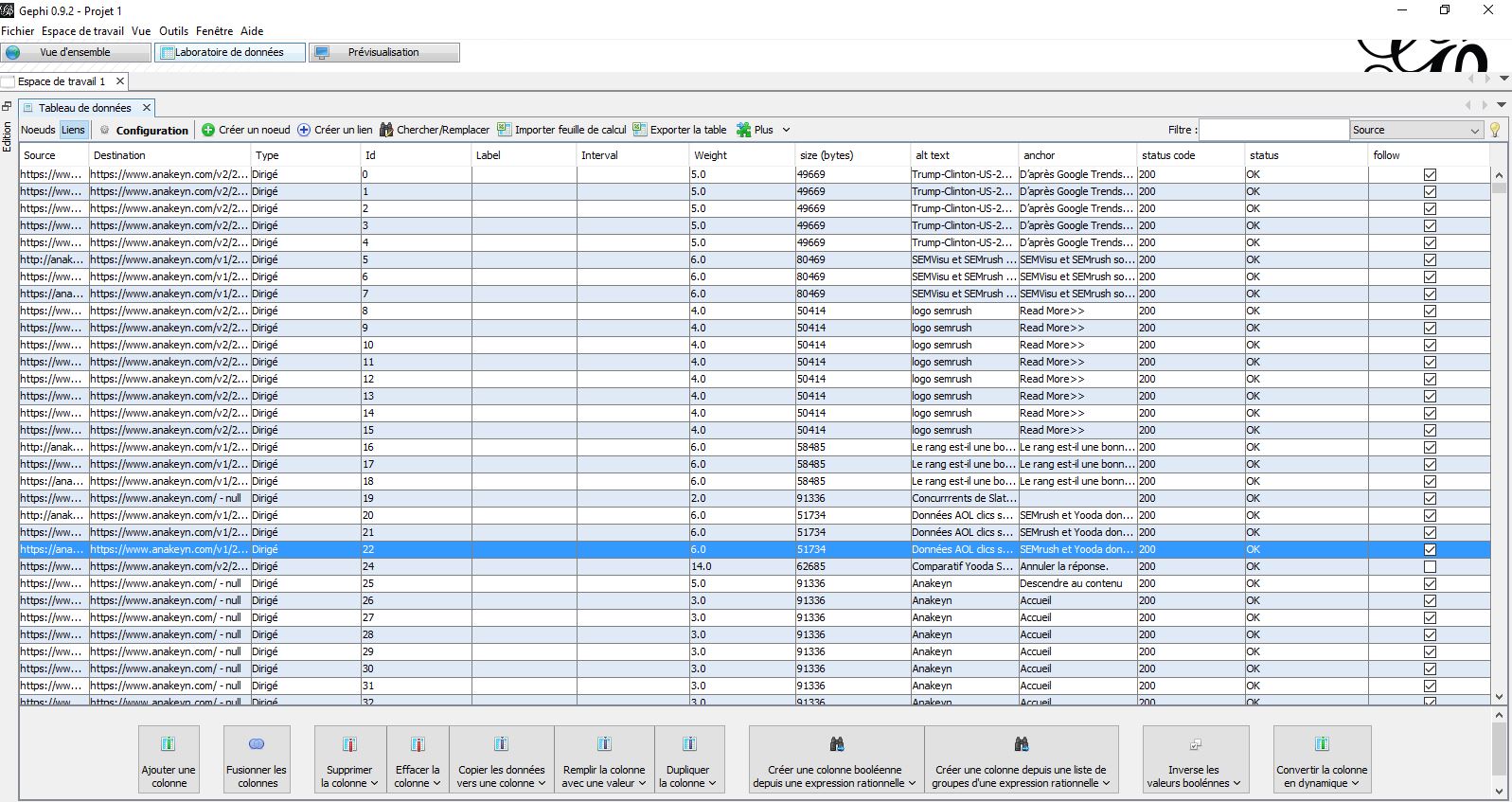Click the Gephi application logo icon
This screenshot has width=1512, height=802.
tap(9, 10)
